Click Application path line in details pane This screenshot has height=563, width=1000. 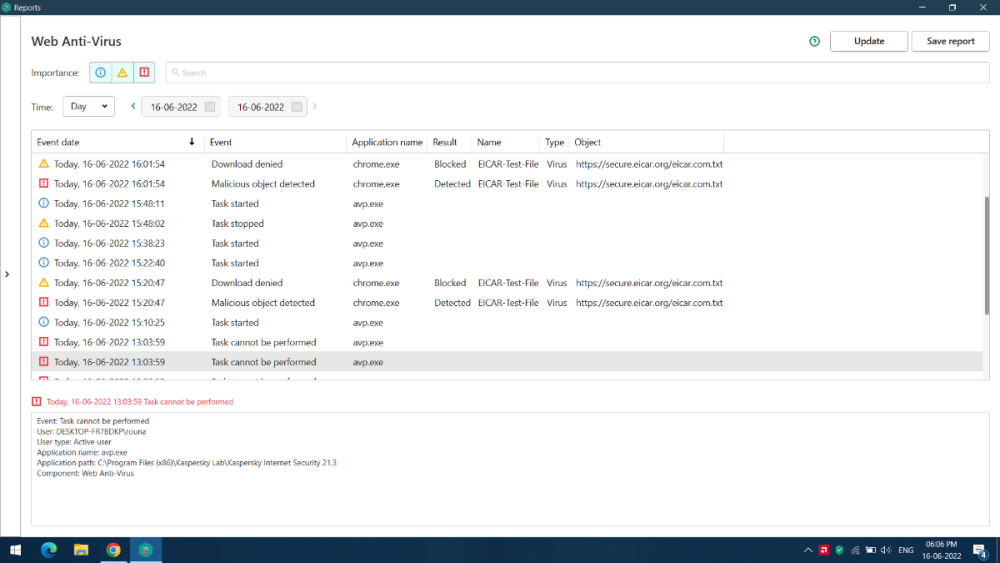coord(186,463)
